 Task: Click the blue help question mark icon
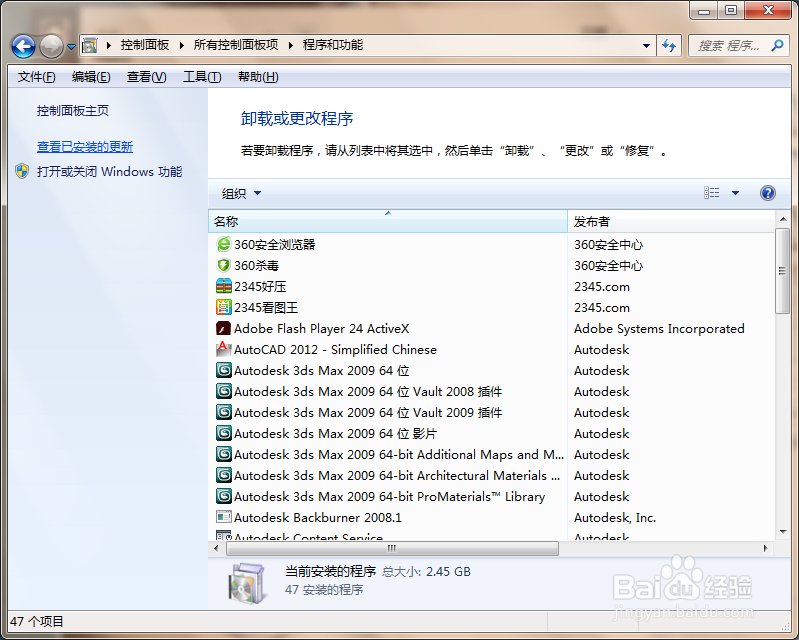(x=767, y=193)
